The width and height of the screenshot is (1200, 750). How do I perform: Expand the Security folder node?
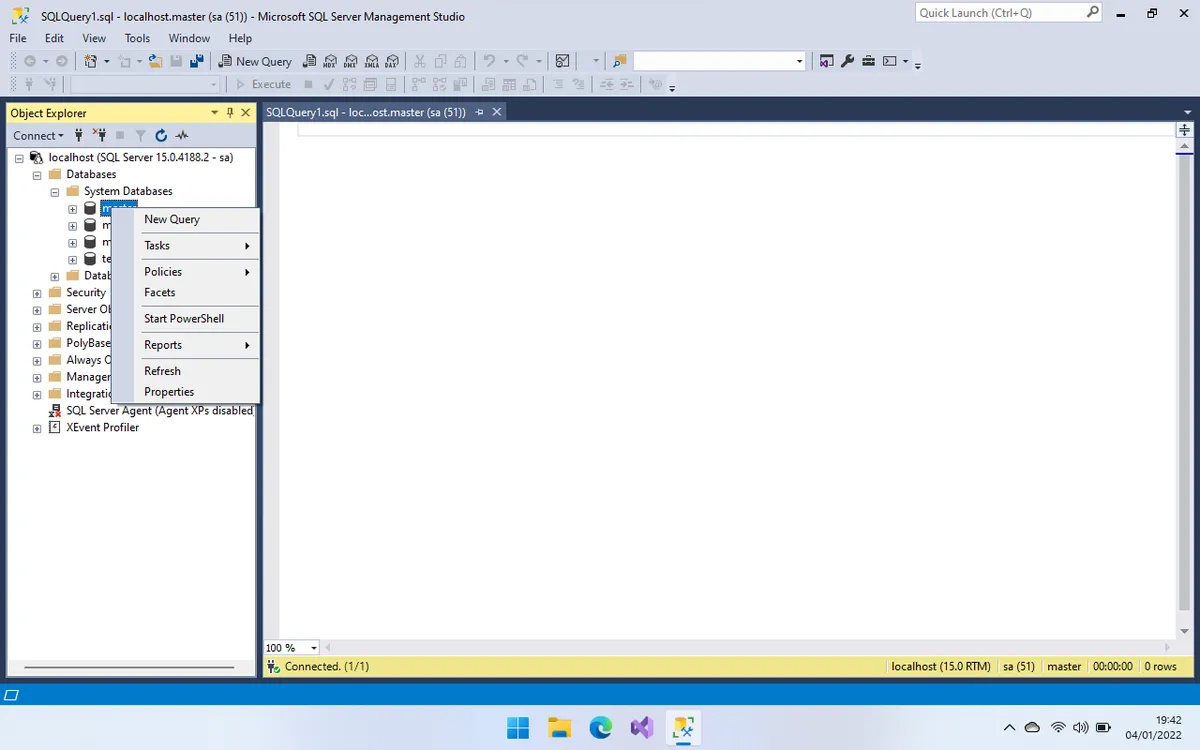tap(37, 293)
